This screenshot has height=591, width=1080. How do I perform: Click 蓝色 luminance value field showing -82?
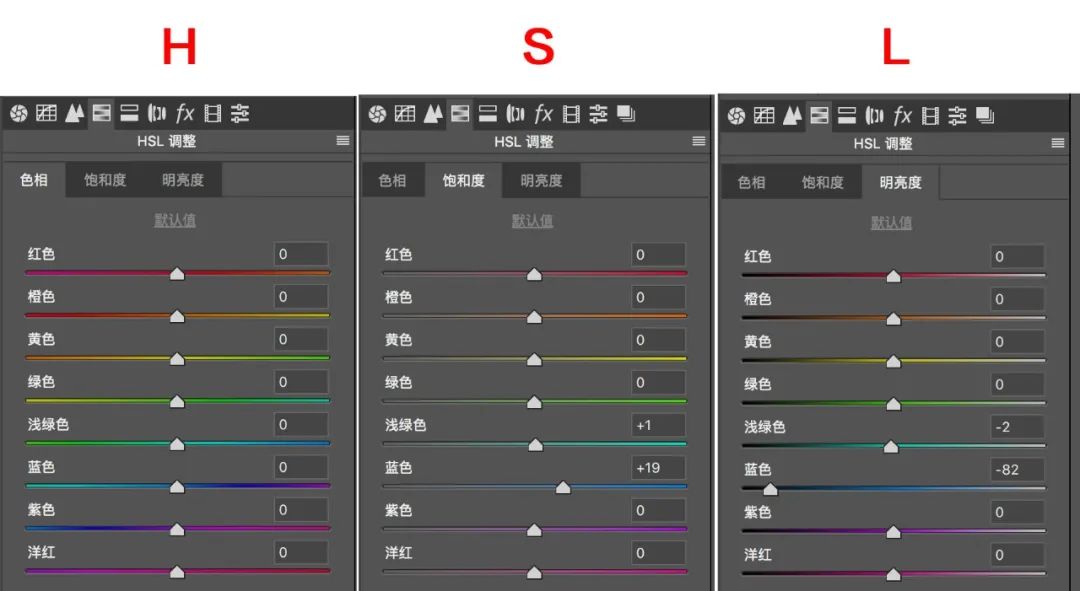pyautogui.click(x=1017, y=470)
